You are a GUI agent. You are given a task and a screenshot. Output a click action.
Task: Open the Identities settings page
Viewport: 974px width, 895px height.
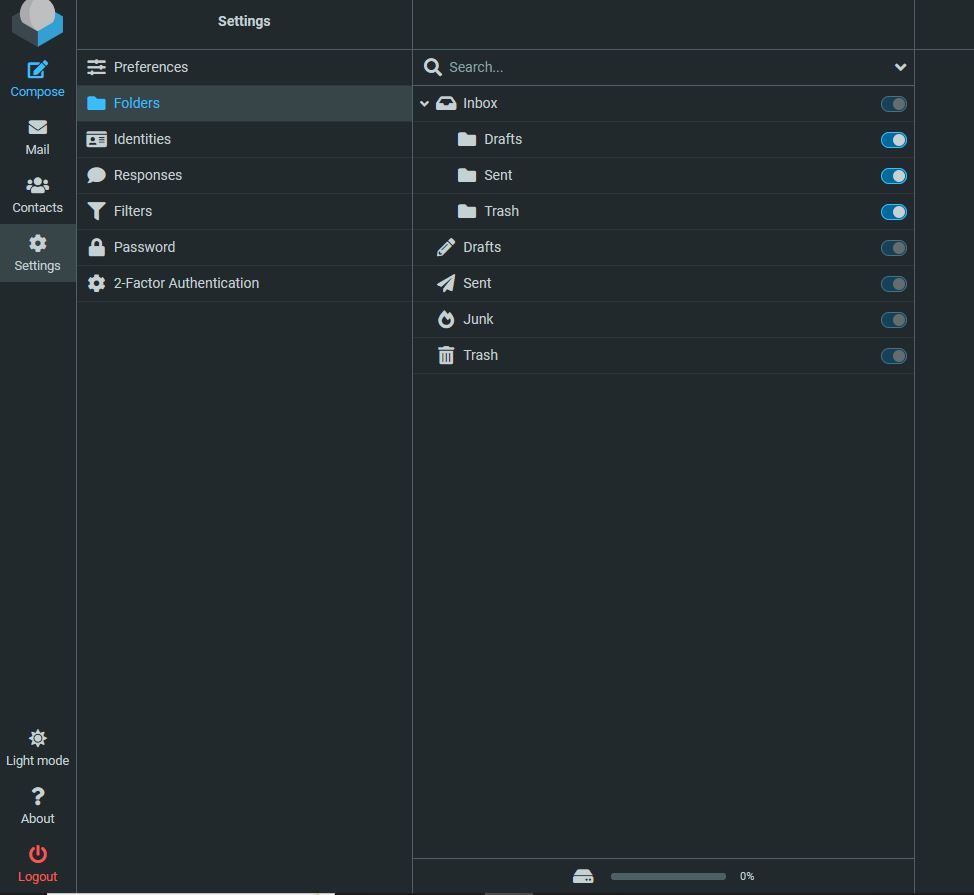(x=141, y=139)
